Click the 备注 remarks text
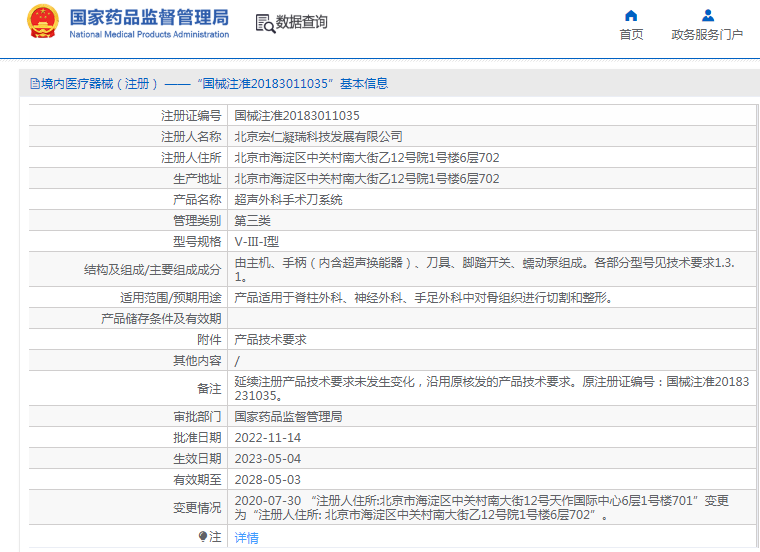This screenshot has width=760, height=552. pyautogui.click(x=491, y=389)
